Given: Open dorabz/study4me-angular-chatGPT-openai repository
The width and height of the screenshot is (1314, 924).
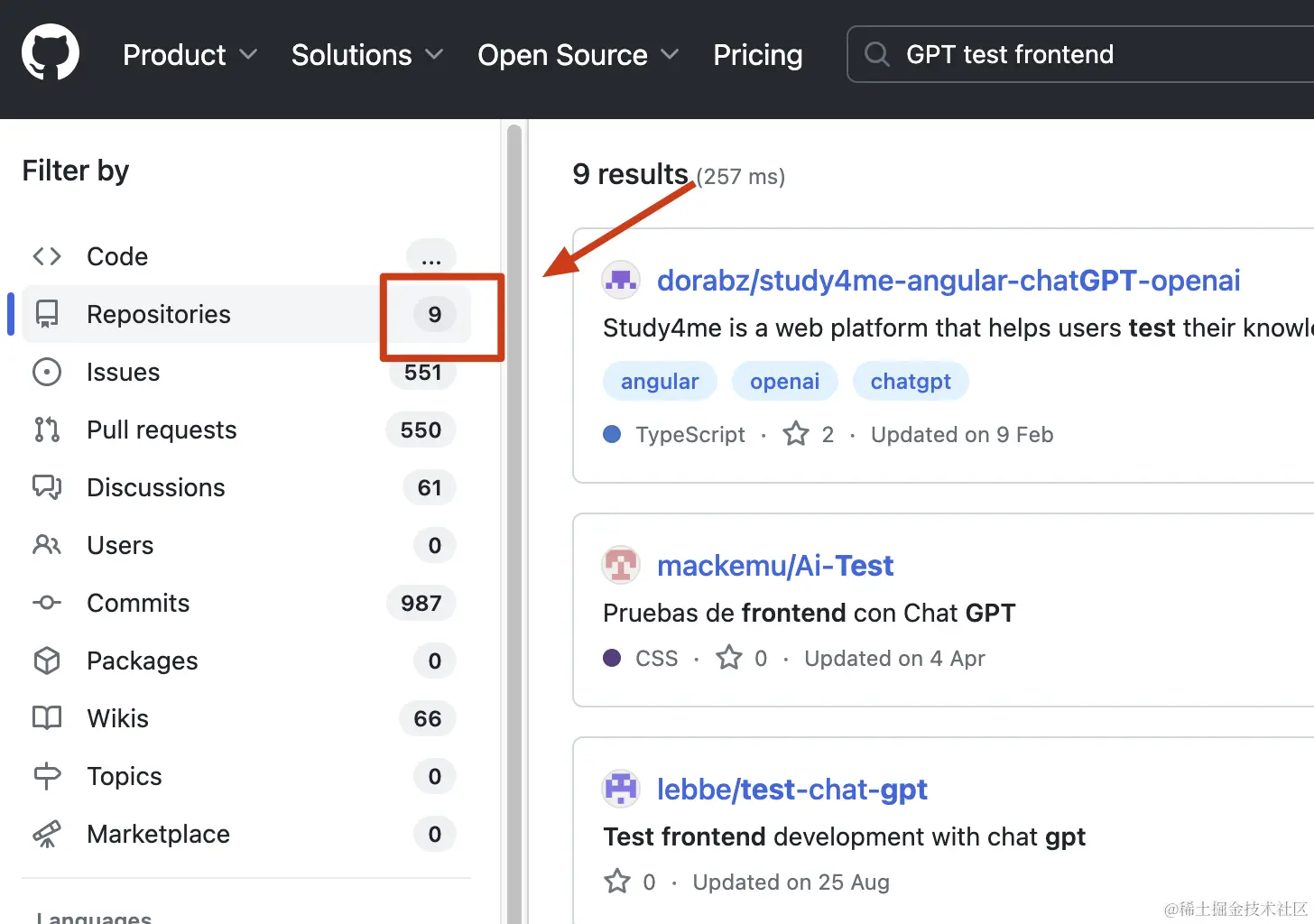Looking at the screenshot, I should click(948, 281).
